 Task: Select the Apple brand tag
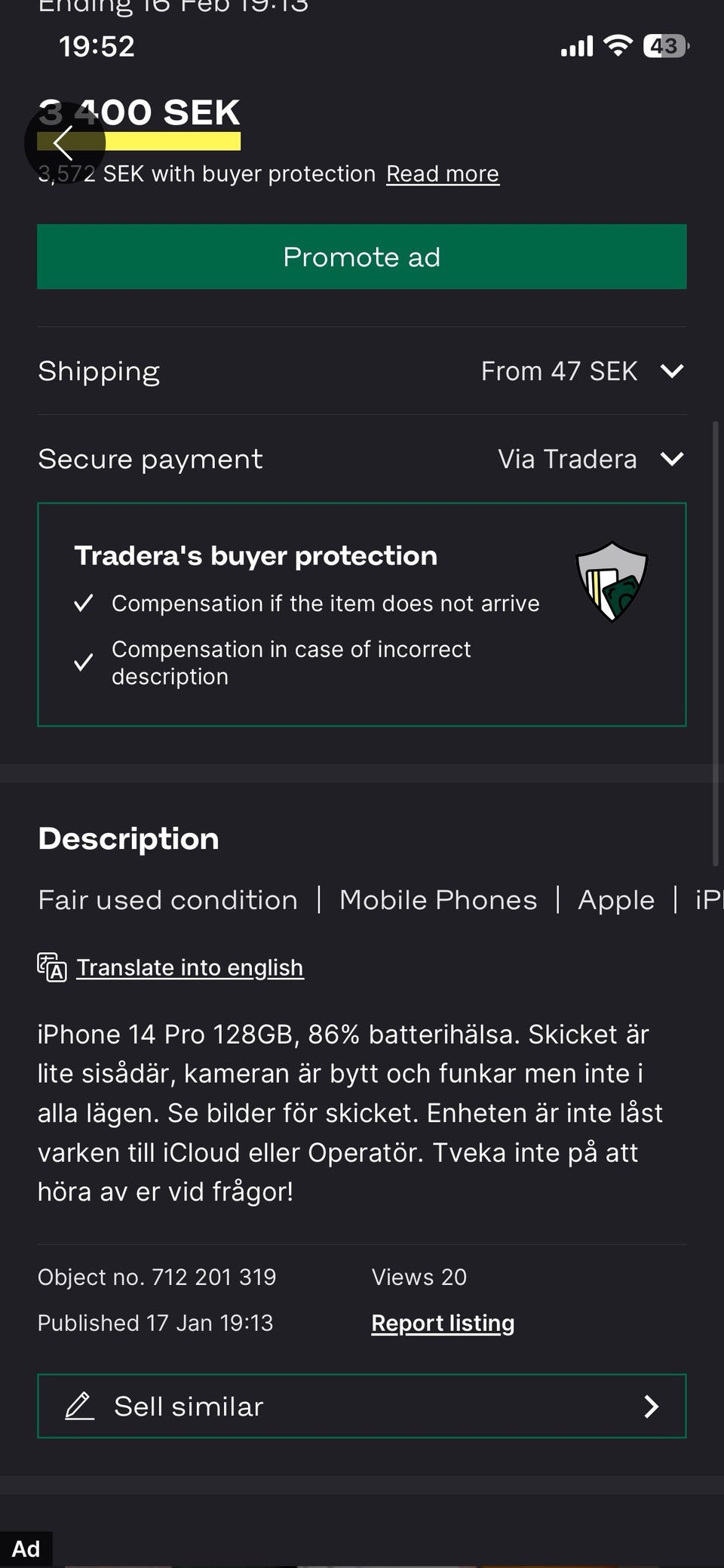pyautogui.click(x=616, y=900)
